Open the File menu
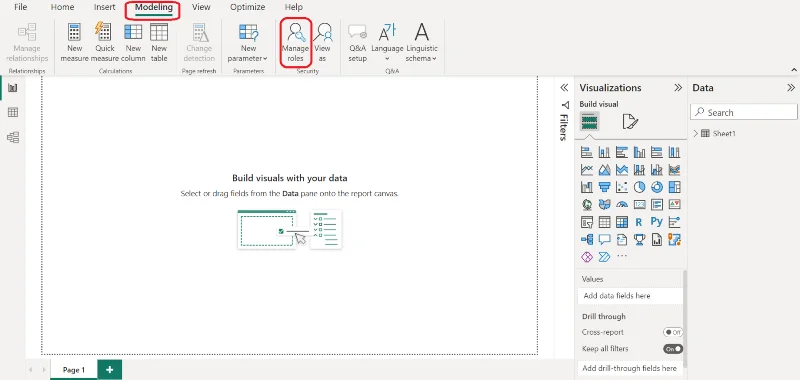 [x=21, y=7]
